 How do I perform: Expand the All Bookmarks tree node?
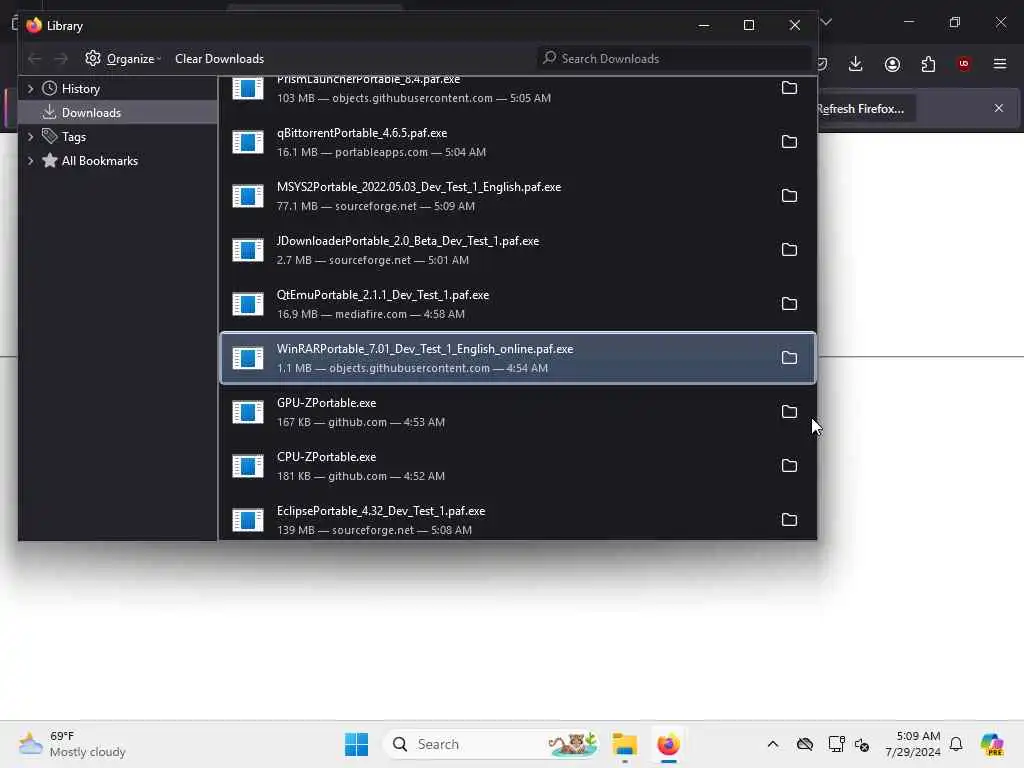[x=30, y=161]
